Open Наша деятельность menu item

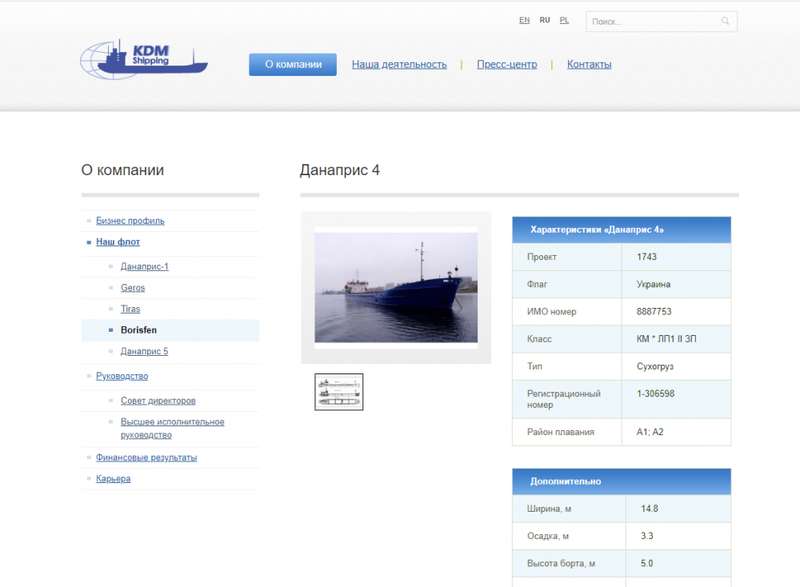click(399, 65)
